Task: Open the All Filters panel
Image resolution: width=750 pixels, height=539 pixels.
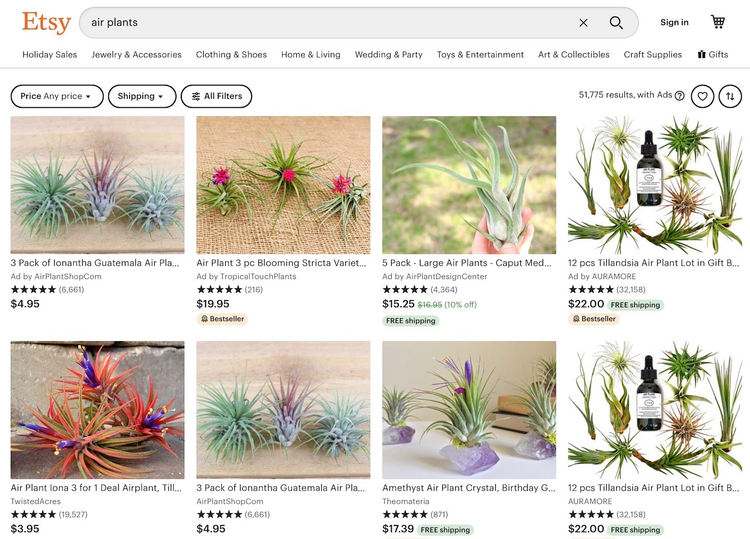Action: tap(216, 96)
